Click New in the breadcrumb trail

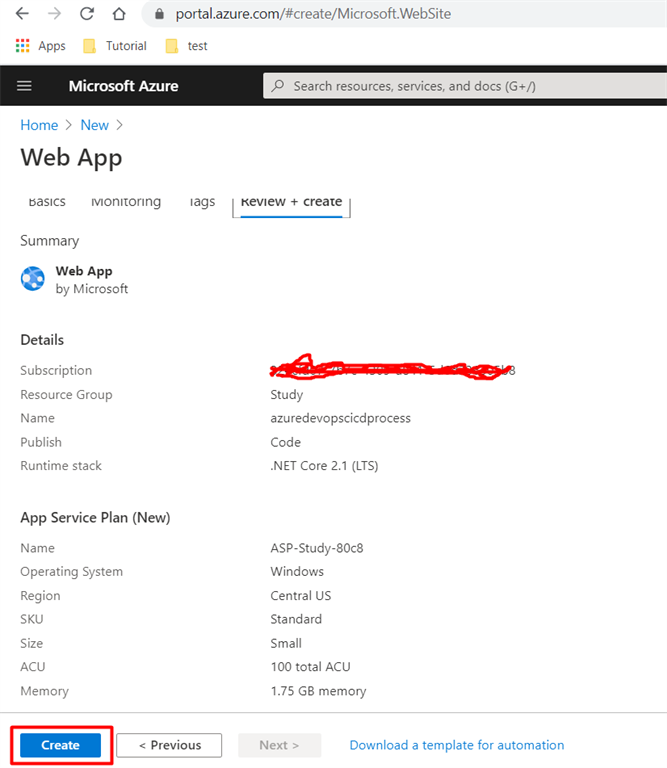pos(94,125)
